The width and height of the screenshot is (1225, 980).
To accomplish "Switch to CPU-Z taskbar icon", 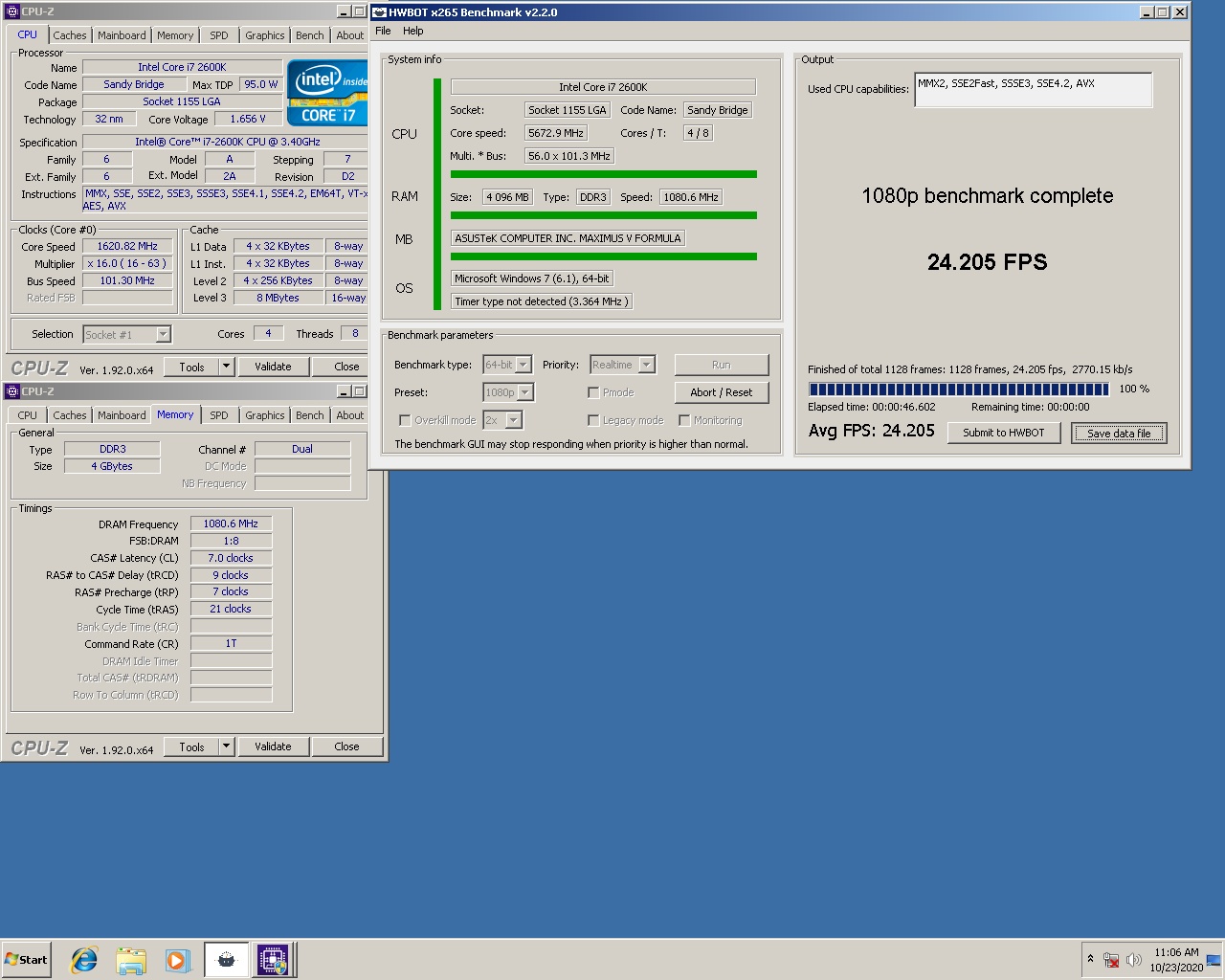I will (273, 960).
